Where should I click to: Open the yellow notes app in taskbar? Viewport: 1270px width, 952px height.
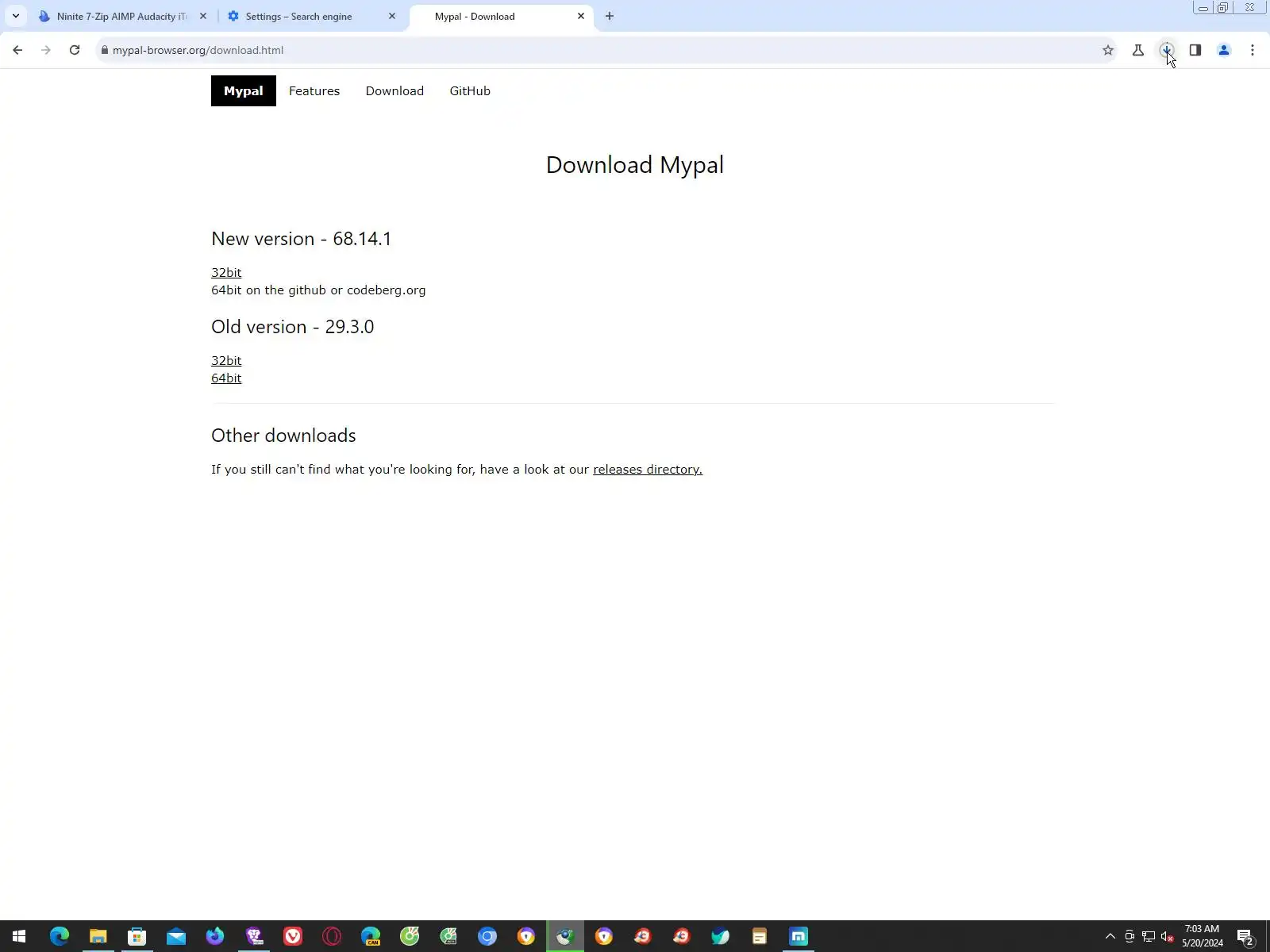tap(760, 936)
